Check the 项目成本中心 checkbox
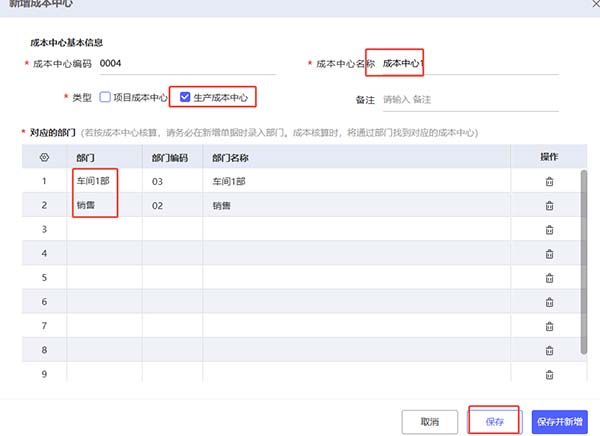This screenshot has width=600, height=436. pyautogui.click(x=105, y=97)
